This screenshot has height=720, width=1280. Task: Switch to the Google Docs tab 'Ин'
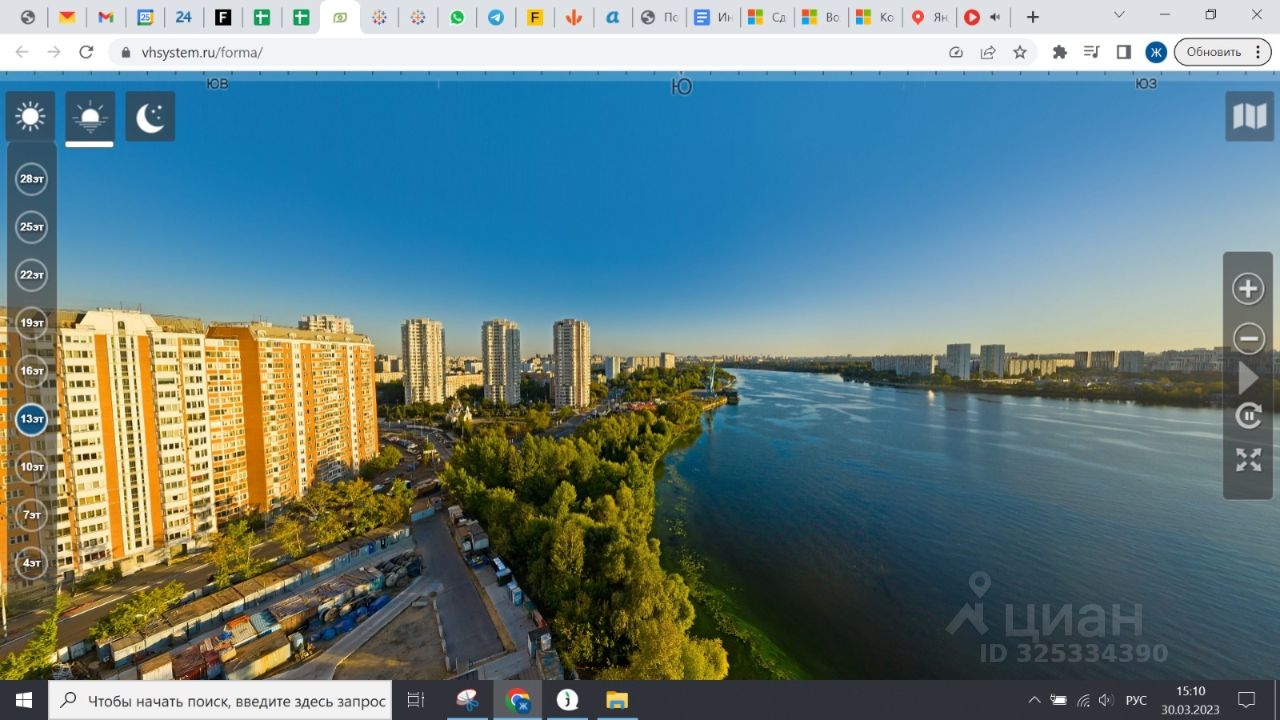713,17
